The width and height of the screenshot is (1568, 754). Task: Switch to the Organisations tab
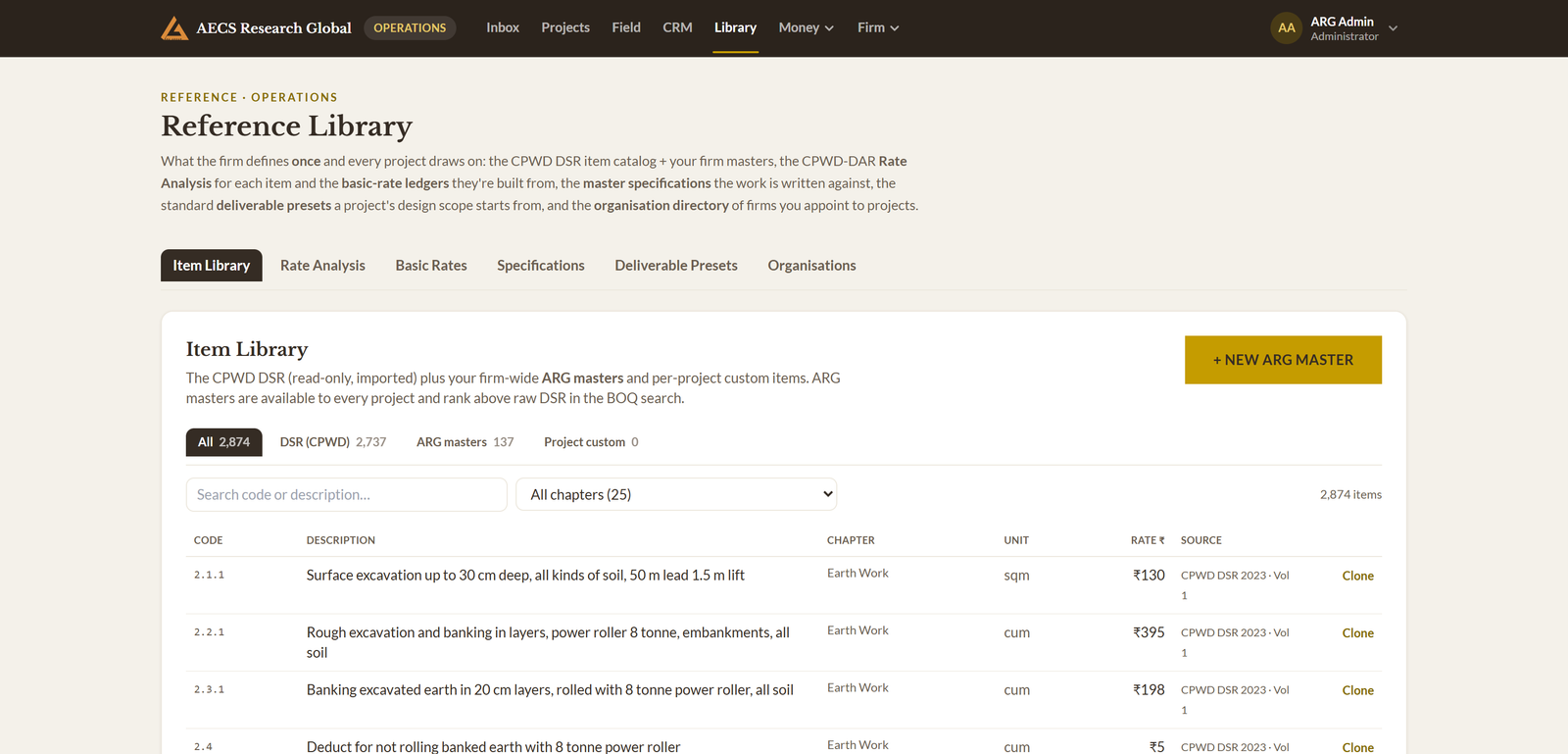[811, 265]
